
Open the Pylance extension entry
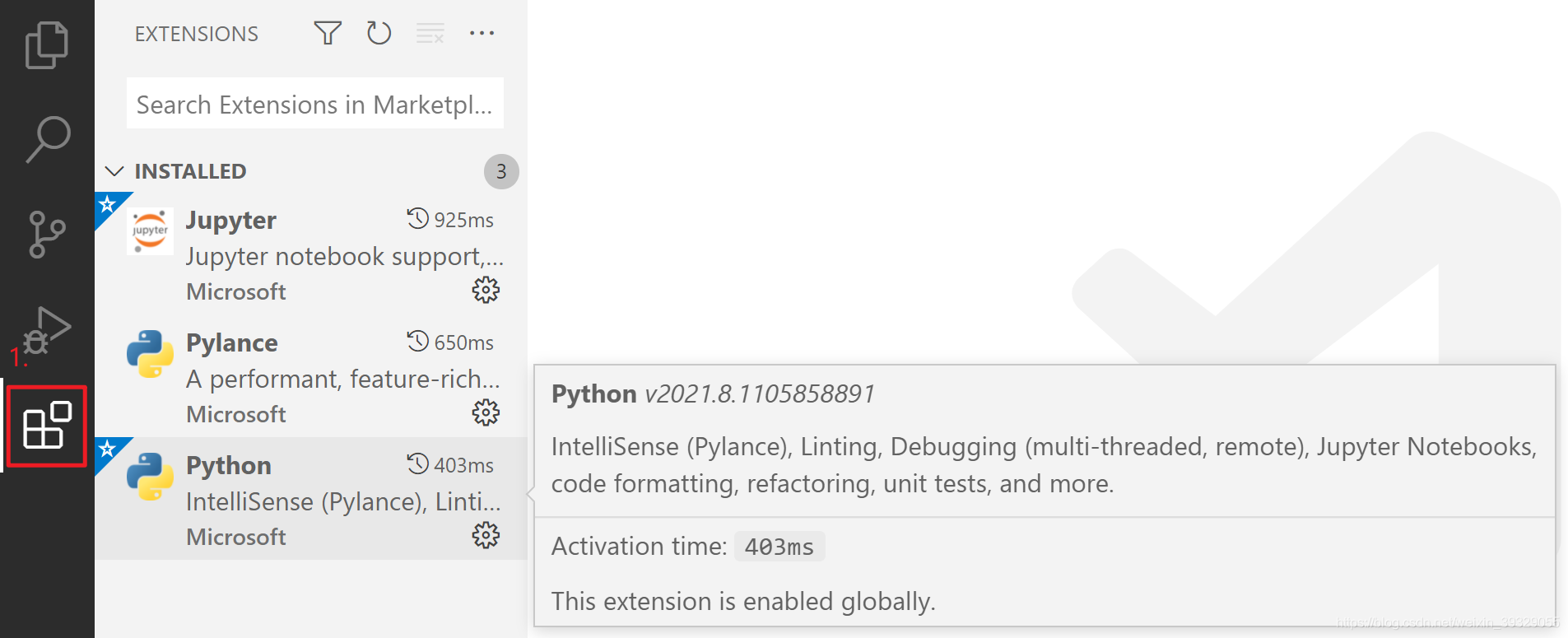(x=311, y=376)
